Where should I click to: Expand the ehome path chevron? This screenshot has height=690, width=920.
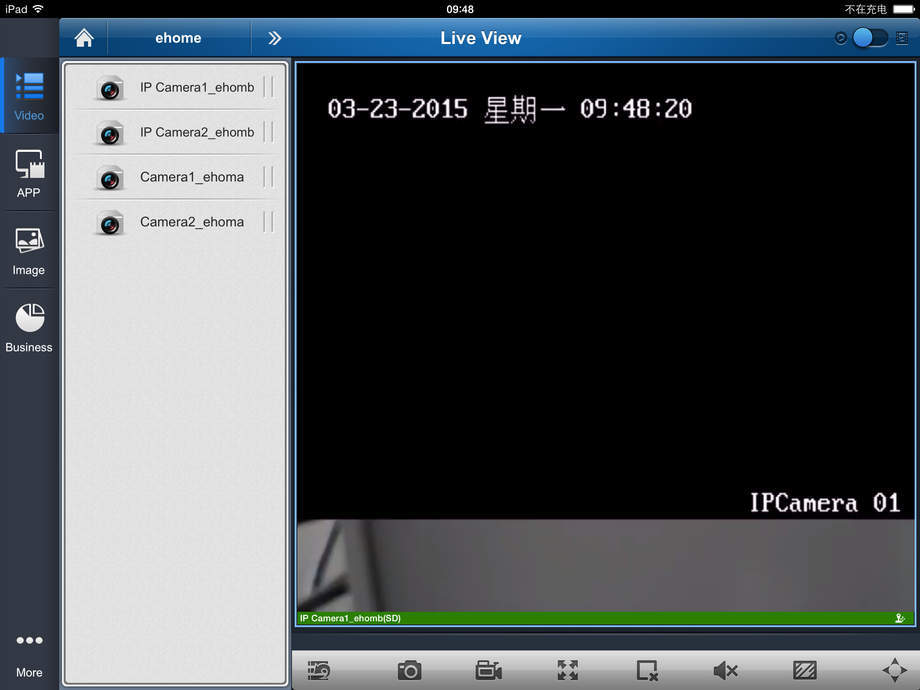[274, 38]
